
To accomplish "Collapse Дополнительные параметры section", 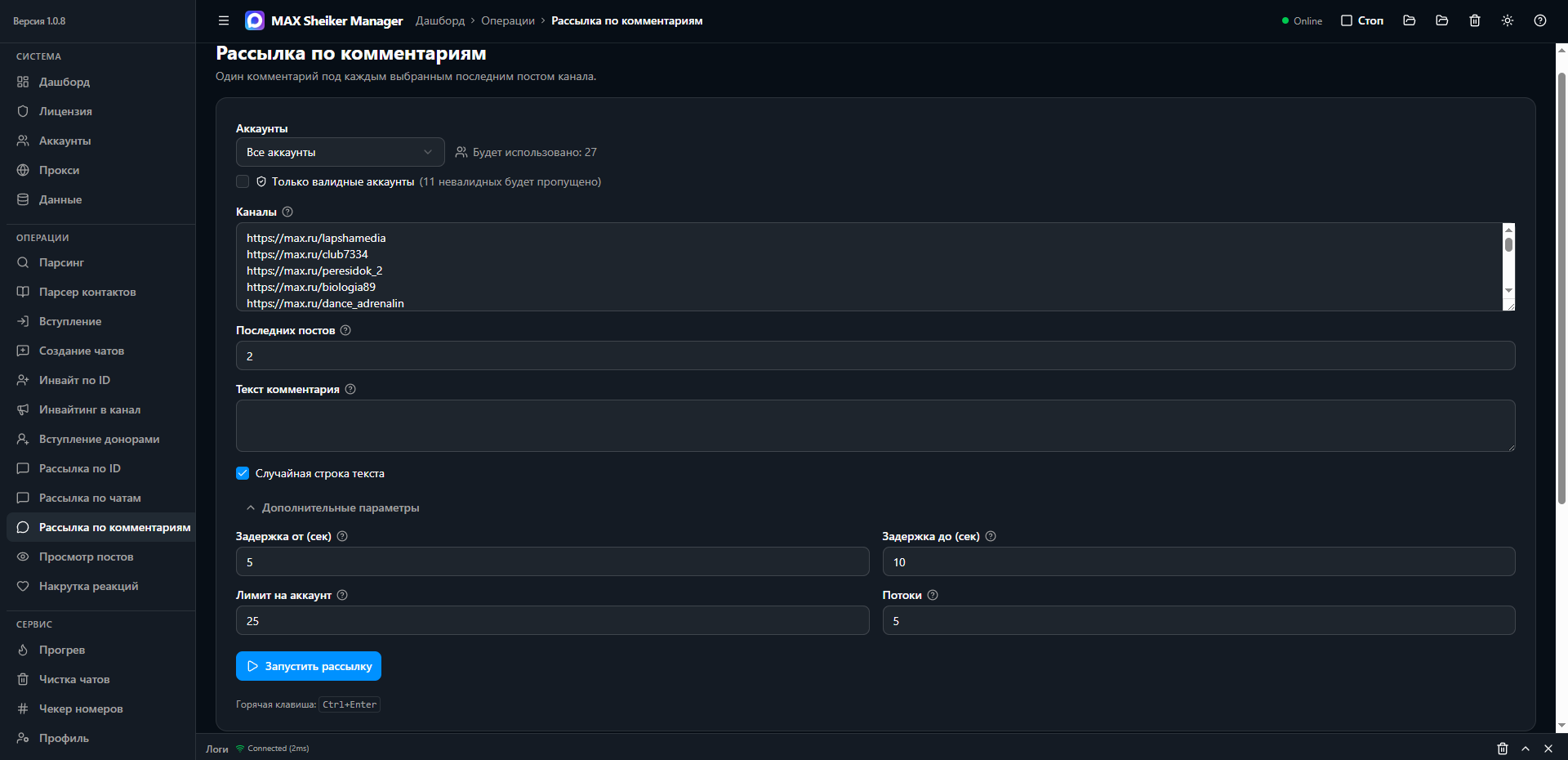I will pyautogui.click(x=332, y=507).
